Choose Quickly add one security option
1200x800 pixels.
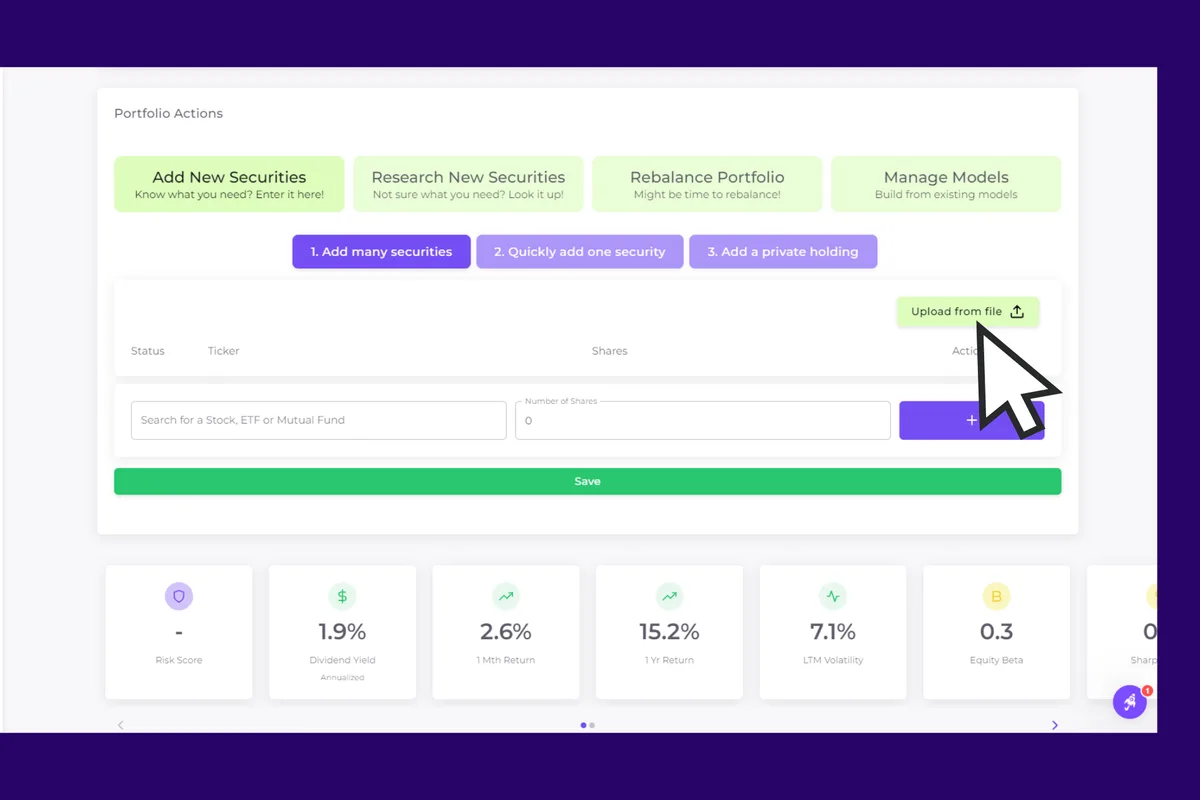(580, 252)
